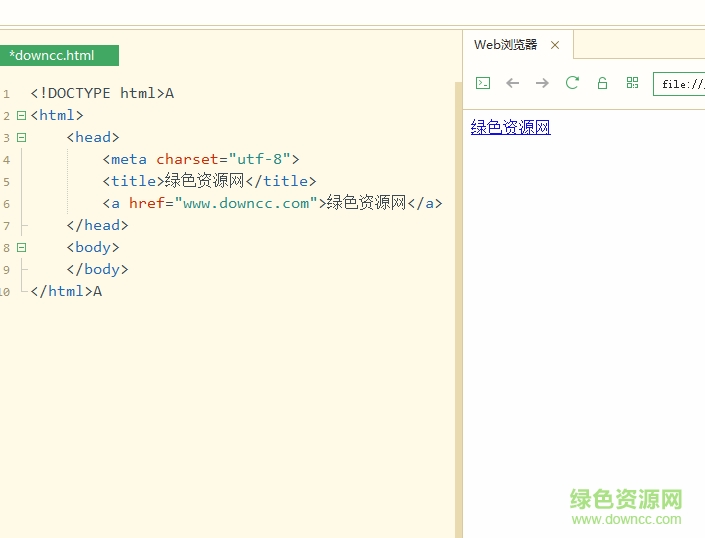Screen dimensions: 705x538
Task: Close the Web浏览器 tab
Action: pos(555,45)
